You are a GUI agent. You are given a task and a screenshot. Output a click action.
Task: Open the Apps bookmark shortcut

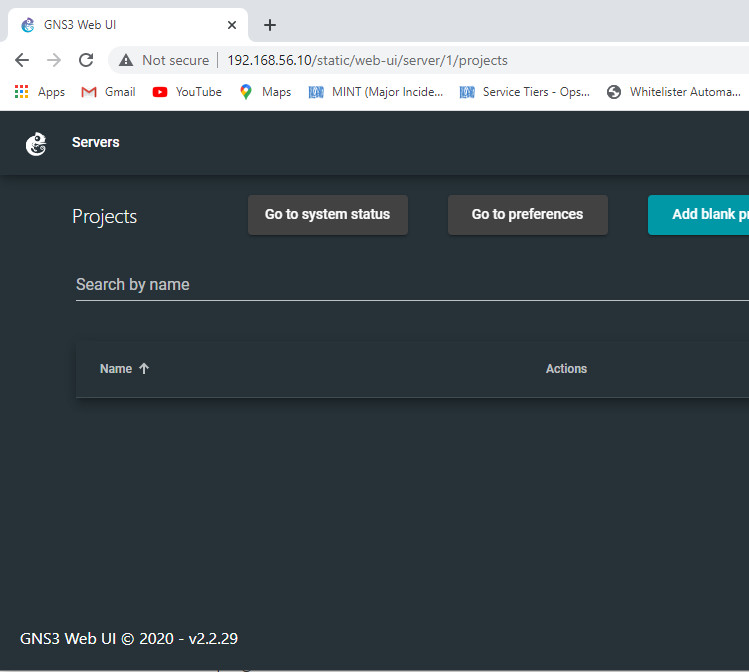point(40,92)
